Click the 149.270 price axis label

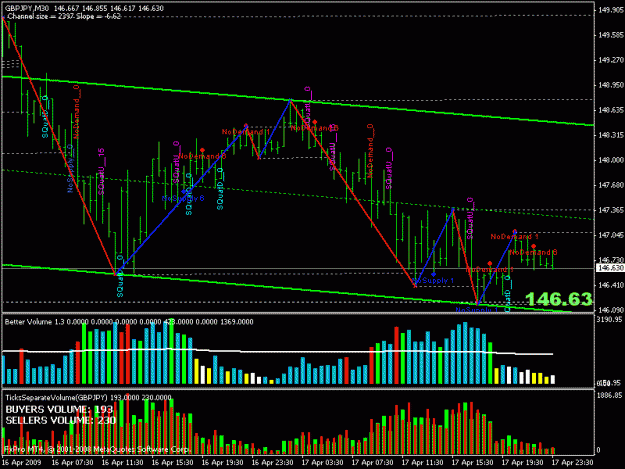[610, 60]
